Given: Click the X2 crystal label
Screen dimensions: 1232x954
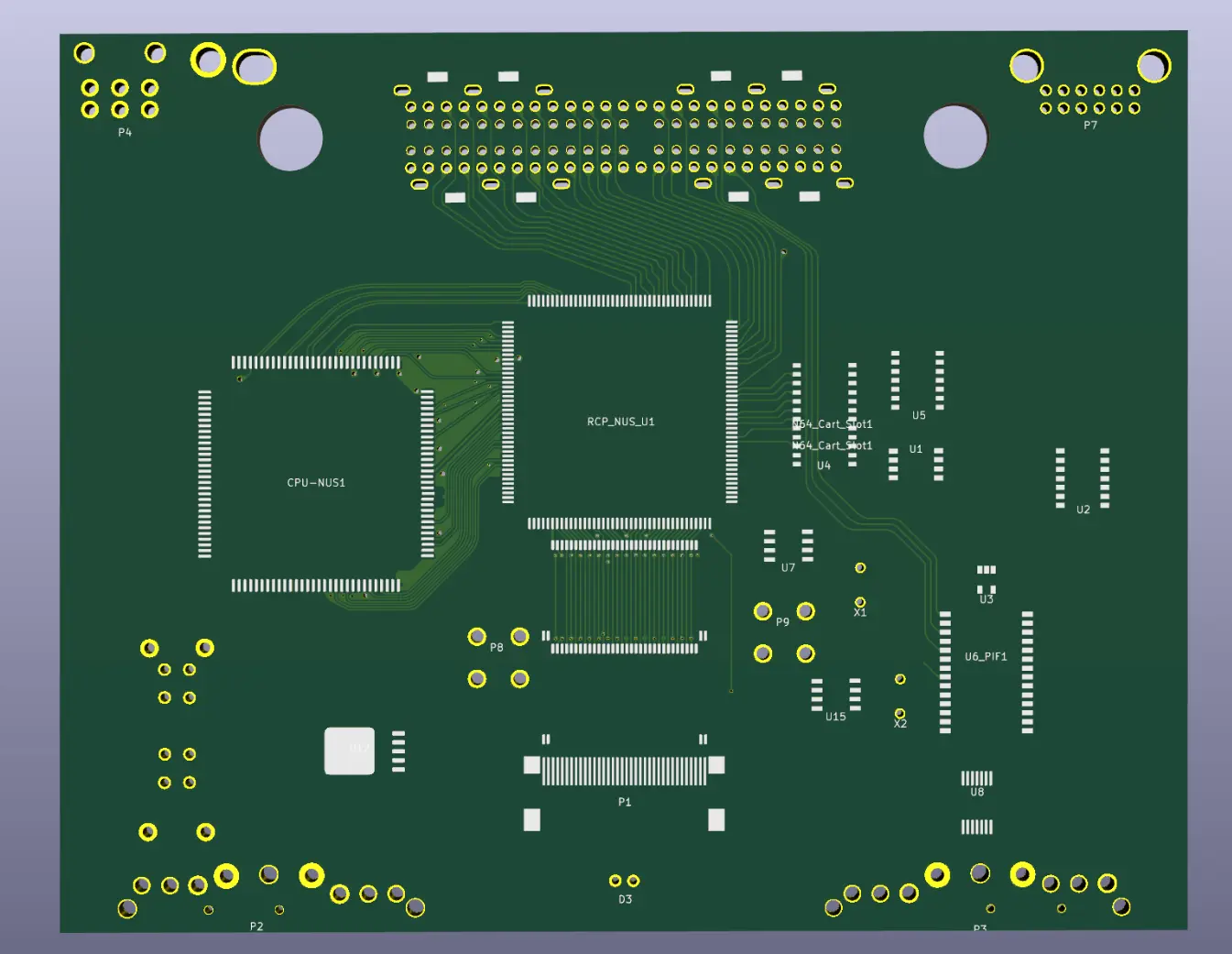Looking at the screenshot, I should 900,723.
